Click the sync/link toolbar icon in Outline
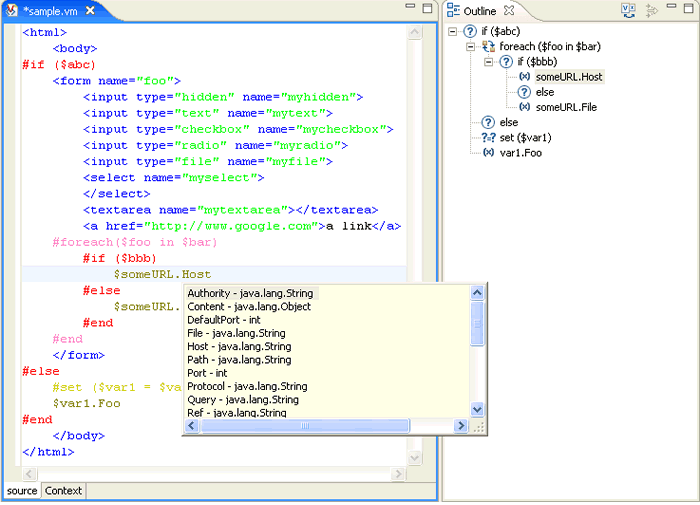The height and width of the screenshot is (505, 700). [628, 11]
